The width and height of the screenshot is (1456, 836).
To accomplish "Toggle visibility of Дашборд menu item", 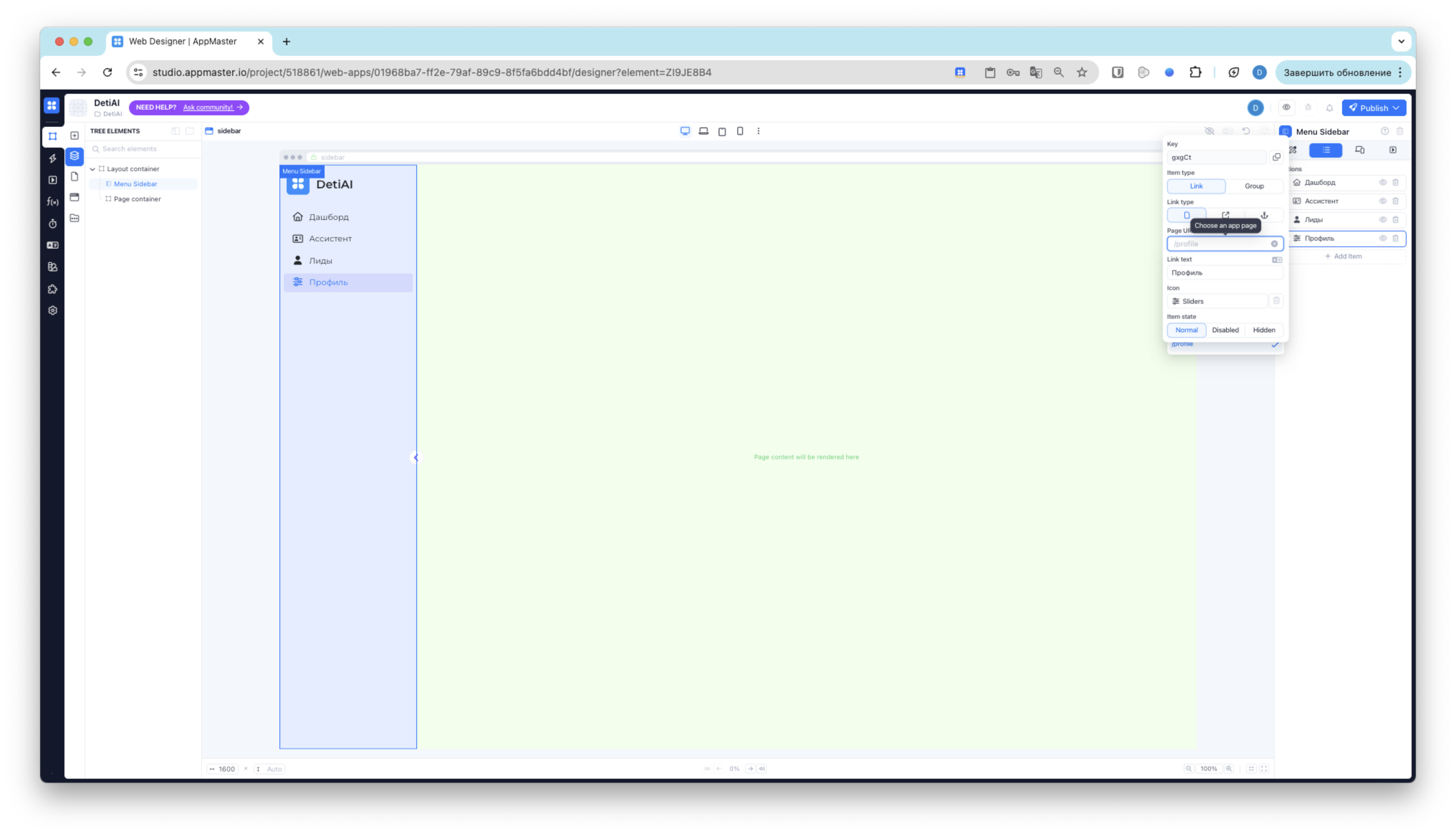I will tap(1383, 183).
